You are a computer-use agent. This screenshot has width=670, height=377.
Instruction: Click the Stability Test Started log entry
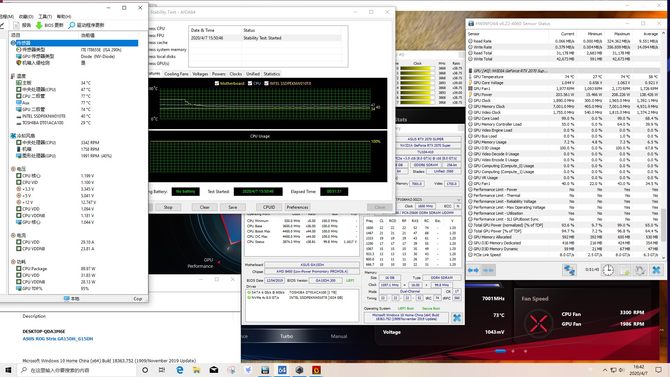click(x=267, y=38)
